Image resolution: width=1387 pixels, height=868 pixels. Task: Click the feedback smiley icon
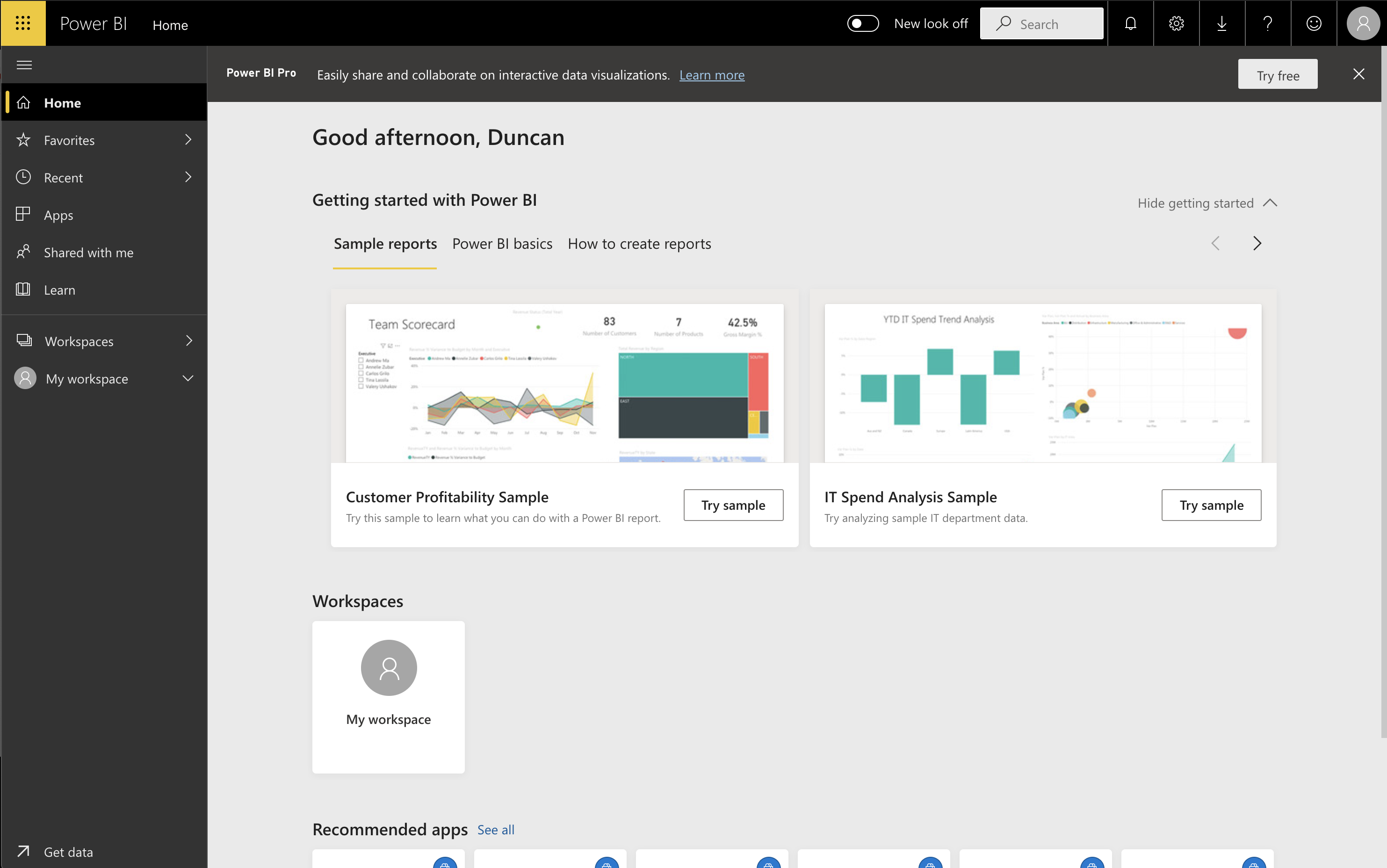[x=1314, y=23]
